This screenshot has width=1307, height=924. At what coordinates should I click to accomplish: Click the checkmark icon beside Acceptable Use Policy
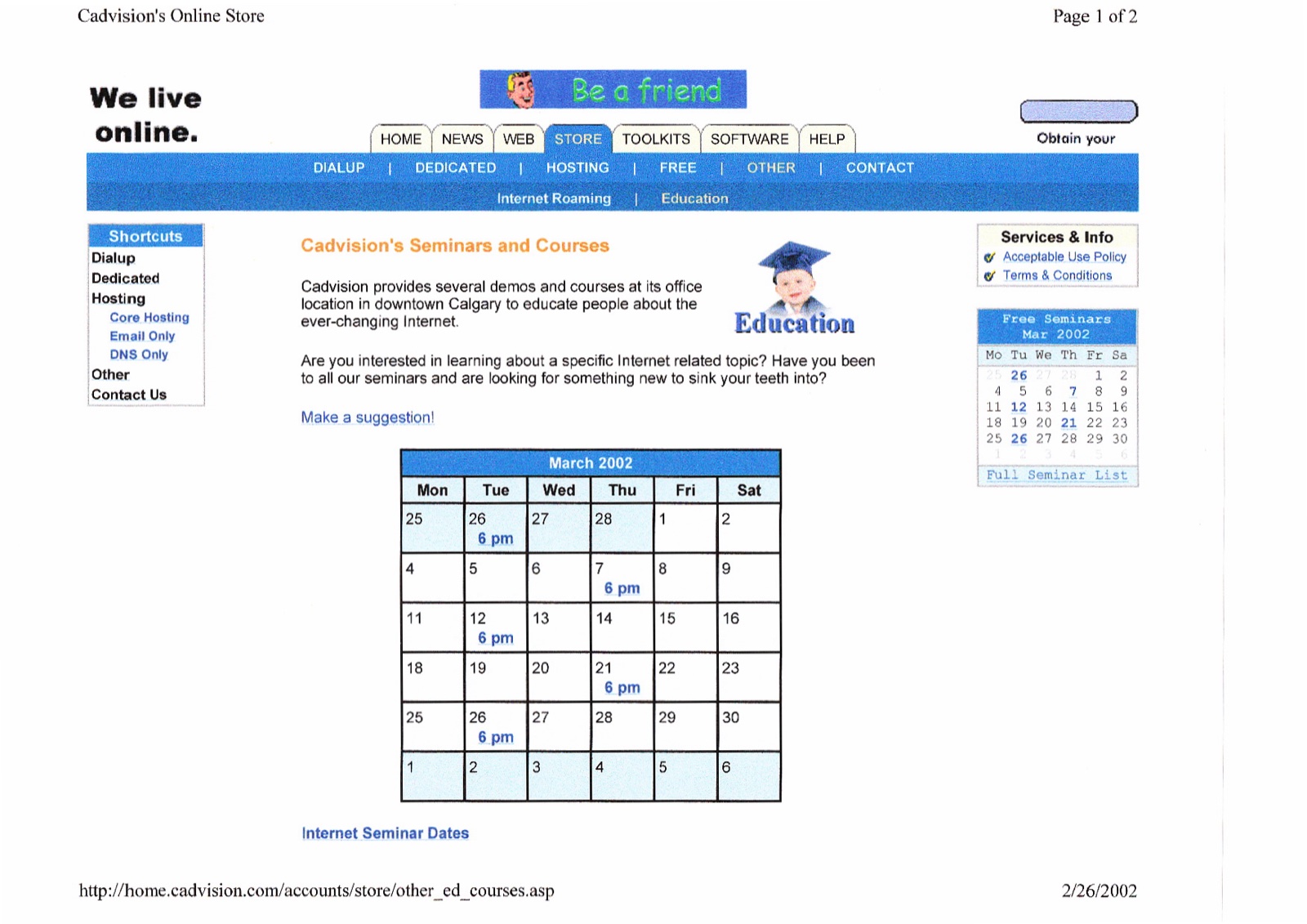pos(989,257)
